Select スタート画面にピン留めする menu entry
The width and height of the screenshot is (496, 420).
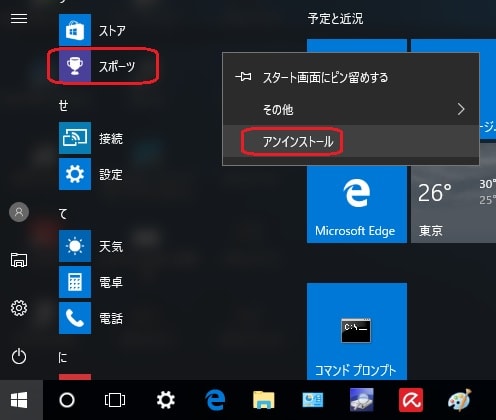coord(351,77)
